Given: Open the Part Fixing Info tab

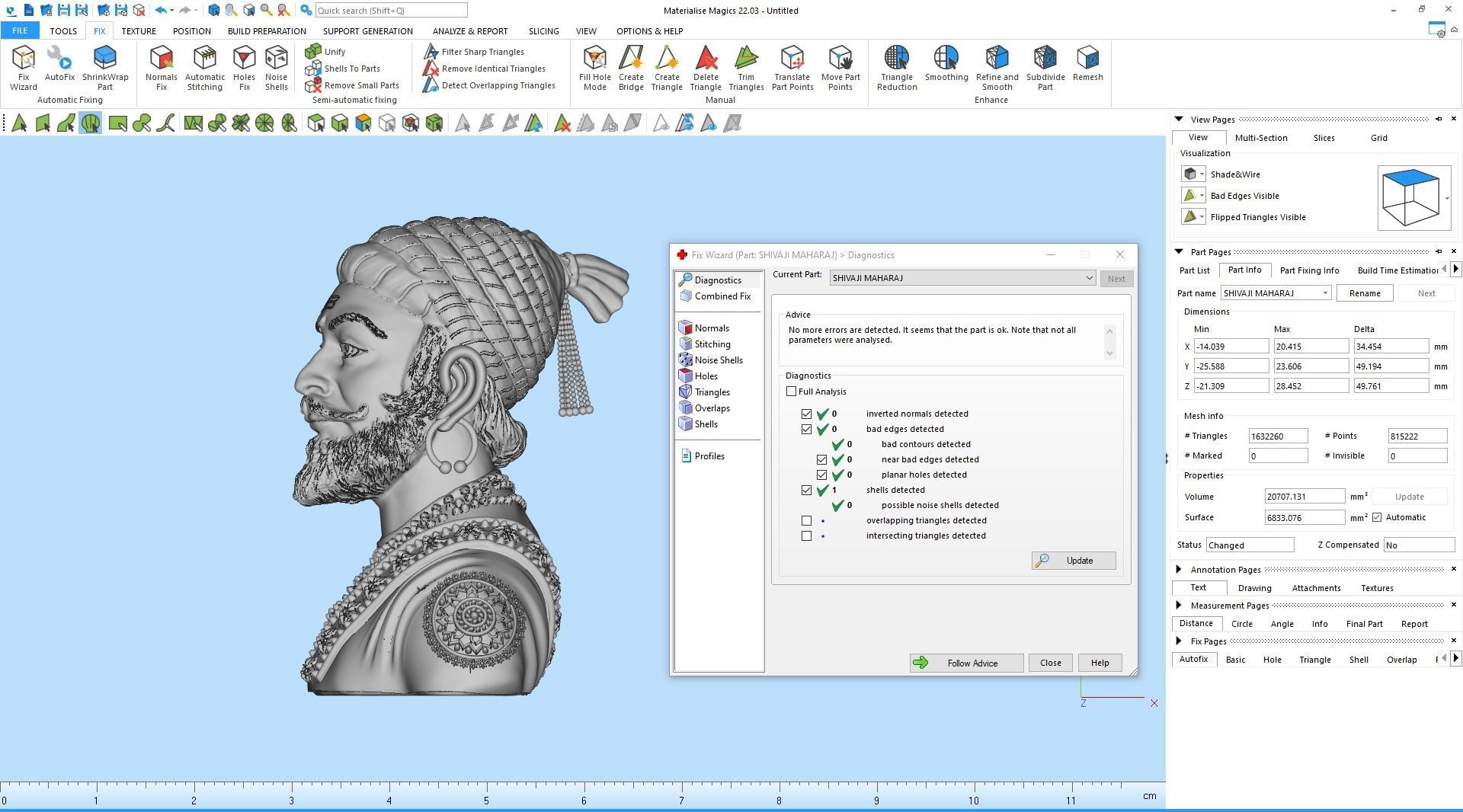Looking at the screenshot, I should 1309,270.
